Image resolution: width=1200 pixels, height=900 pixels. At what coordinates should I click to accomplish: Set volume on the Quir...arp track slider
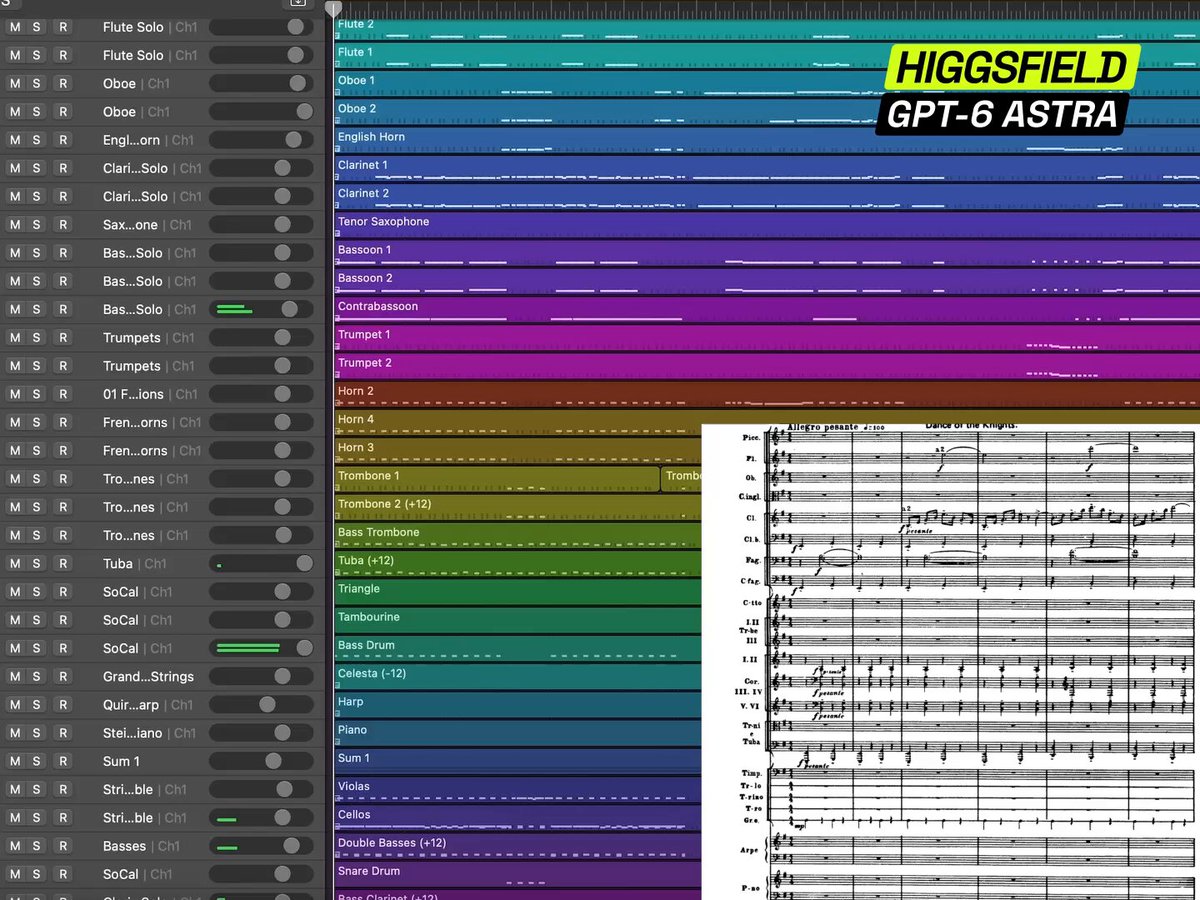coord(261,705)
